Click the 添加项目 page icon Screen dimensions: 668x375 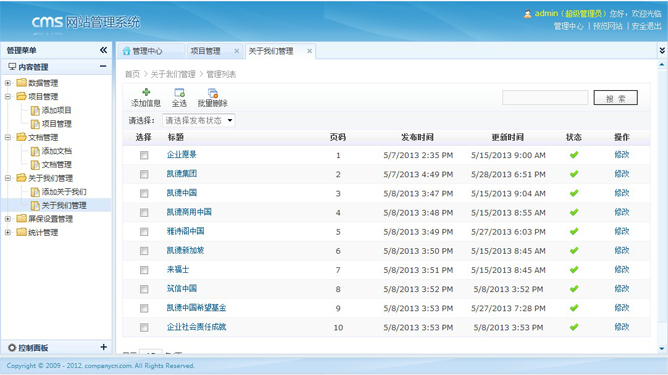35,110
